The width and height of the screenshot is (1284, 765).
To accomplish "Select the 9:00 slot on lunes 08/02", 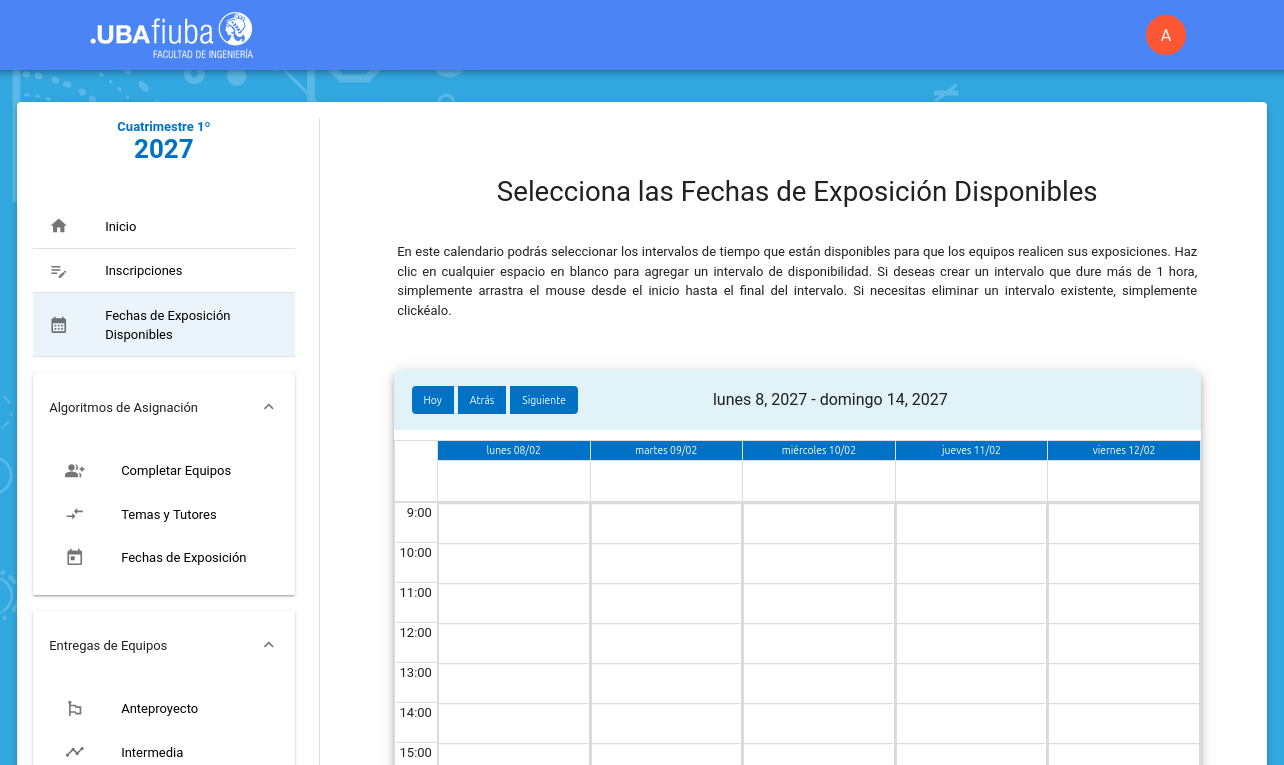I will click(x=514, y=524).
